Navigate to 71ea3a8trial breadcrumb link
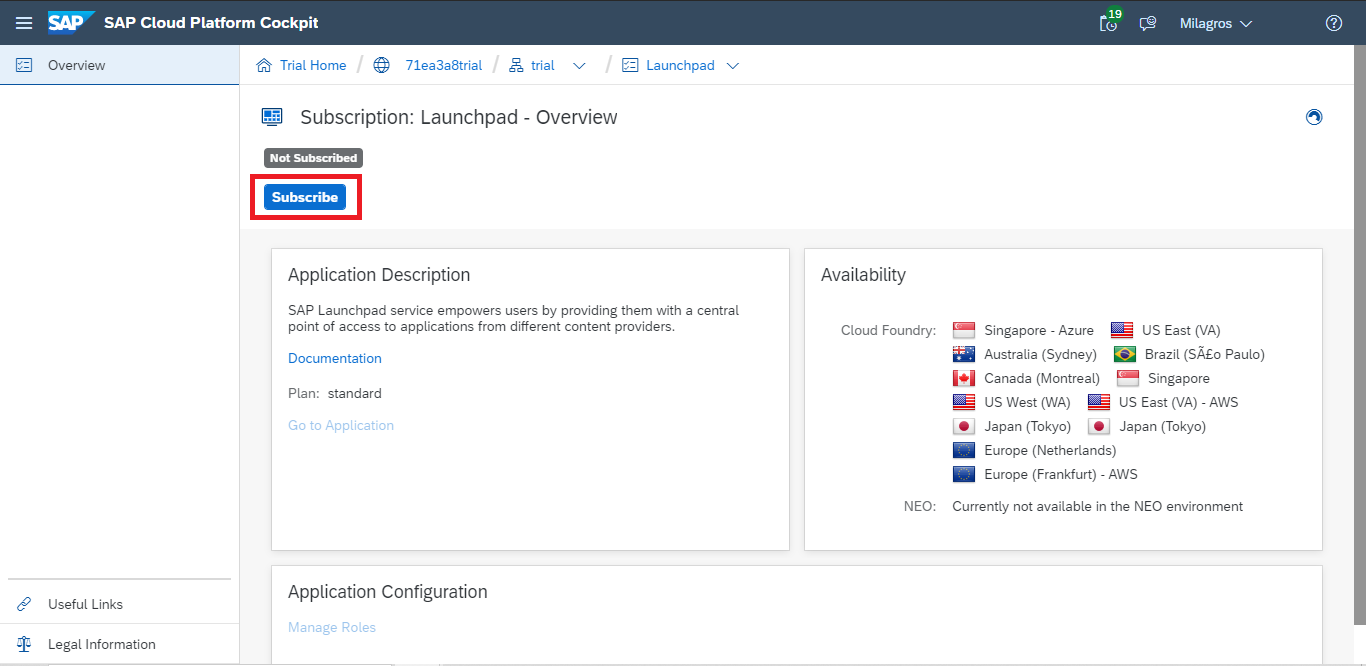 point(443,65)
